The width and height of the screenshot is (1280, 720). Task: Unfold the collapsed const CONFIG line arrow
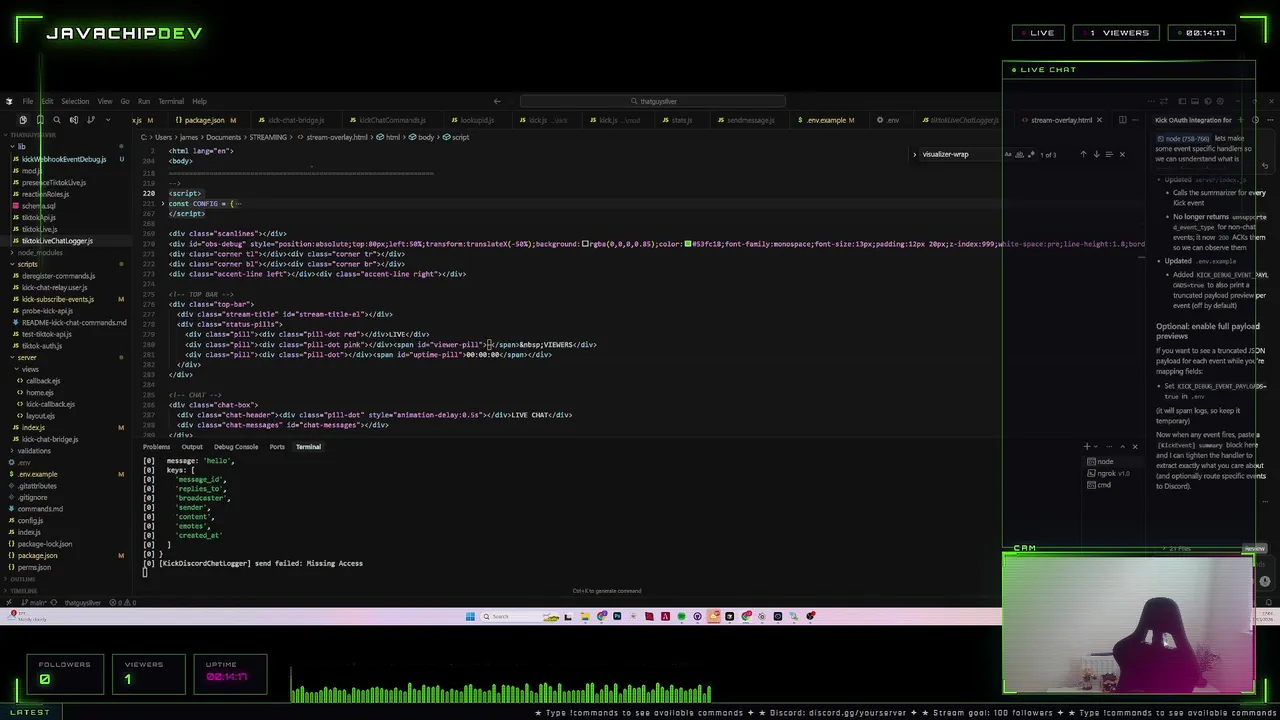point(163,204)
